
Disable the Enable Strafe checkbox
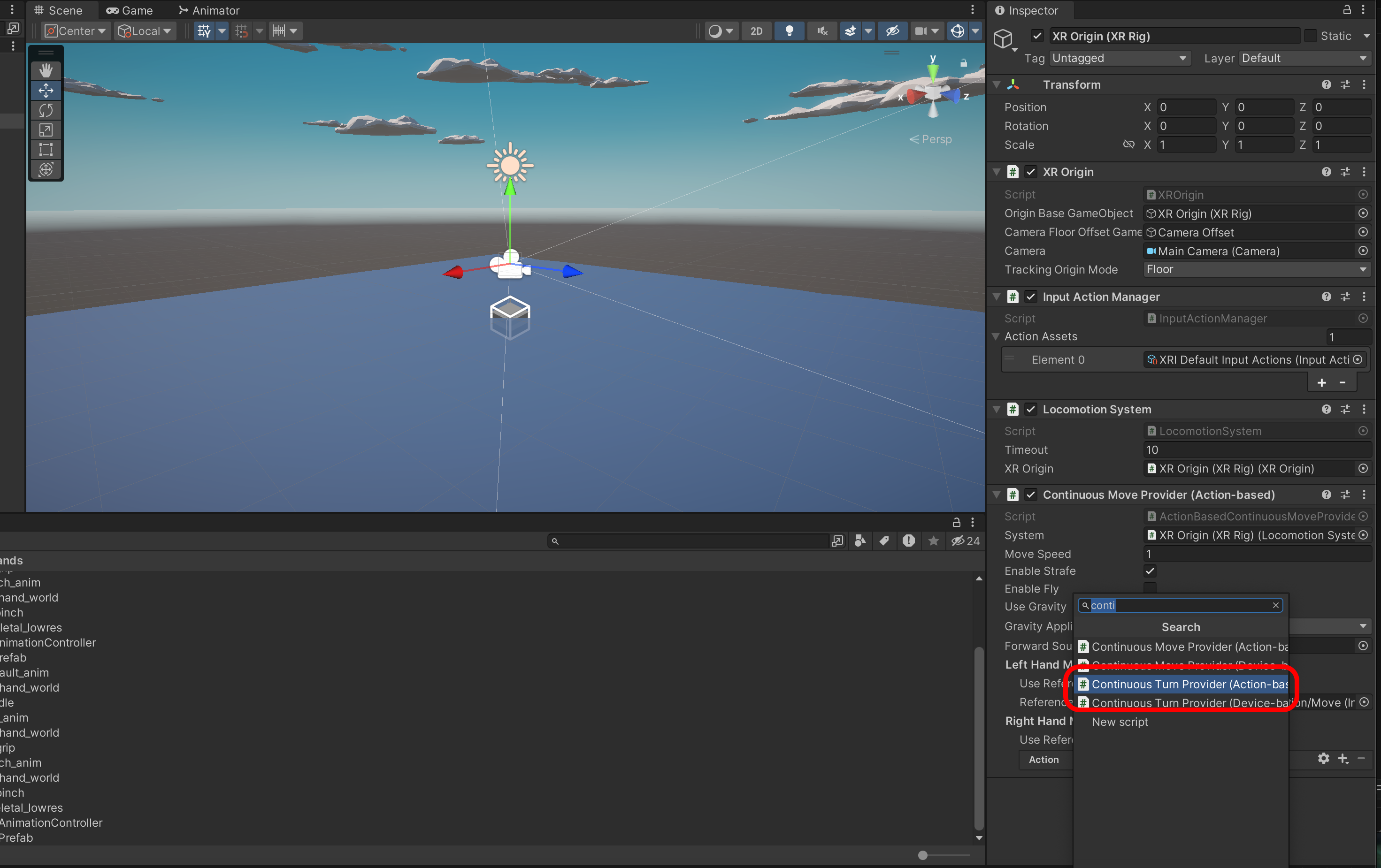[1150, 571]
